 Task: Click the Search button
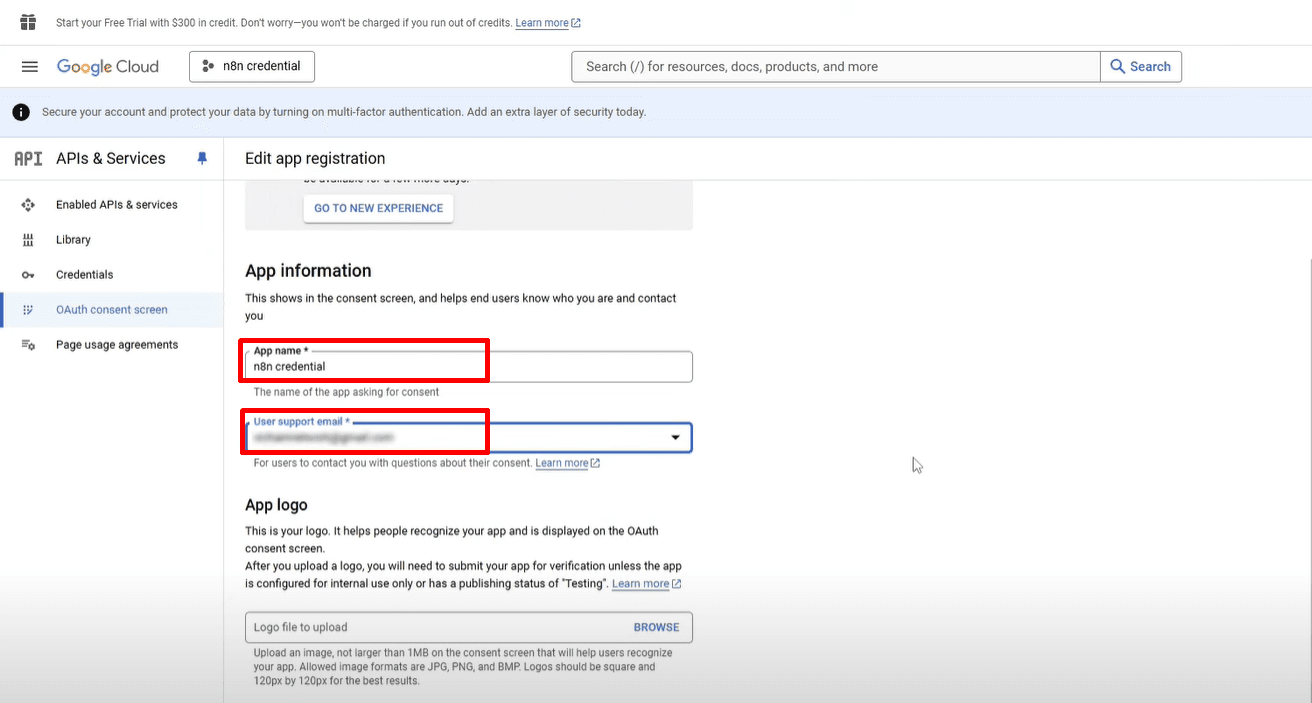coord(1141,67)
